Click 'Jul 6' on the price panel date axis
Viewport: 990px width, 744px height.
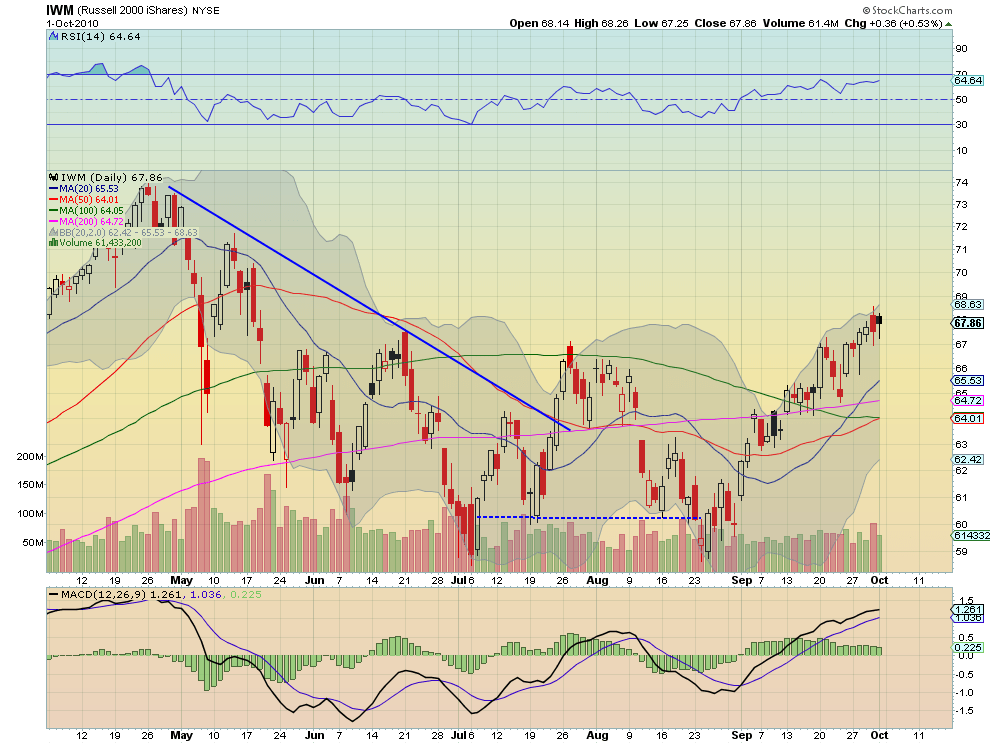click(x=462, y=580)
